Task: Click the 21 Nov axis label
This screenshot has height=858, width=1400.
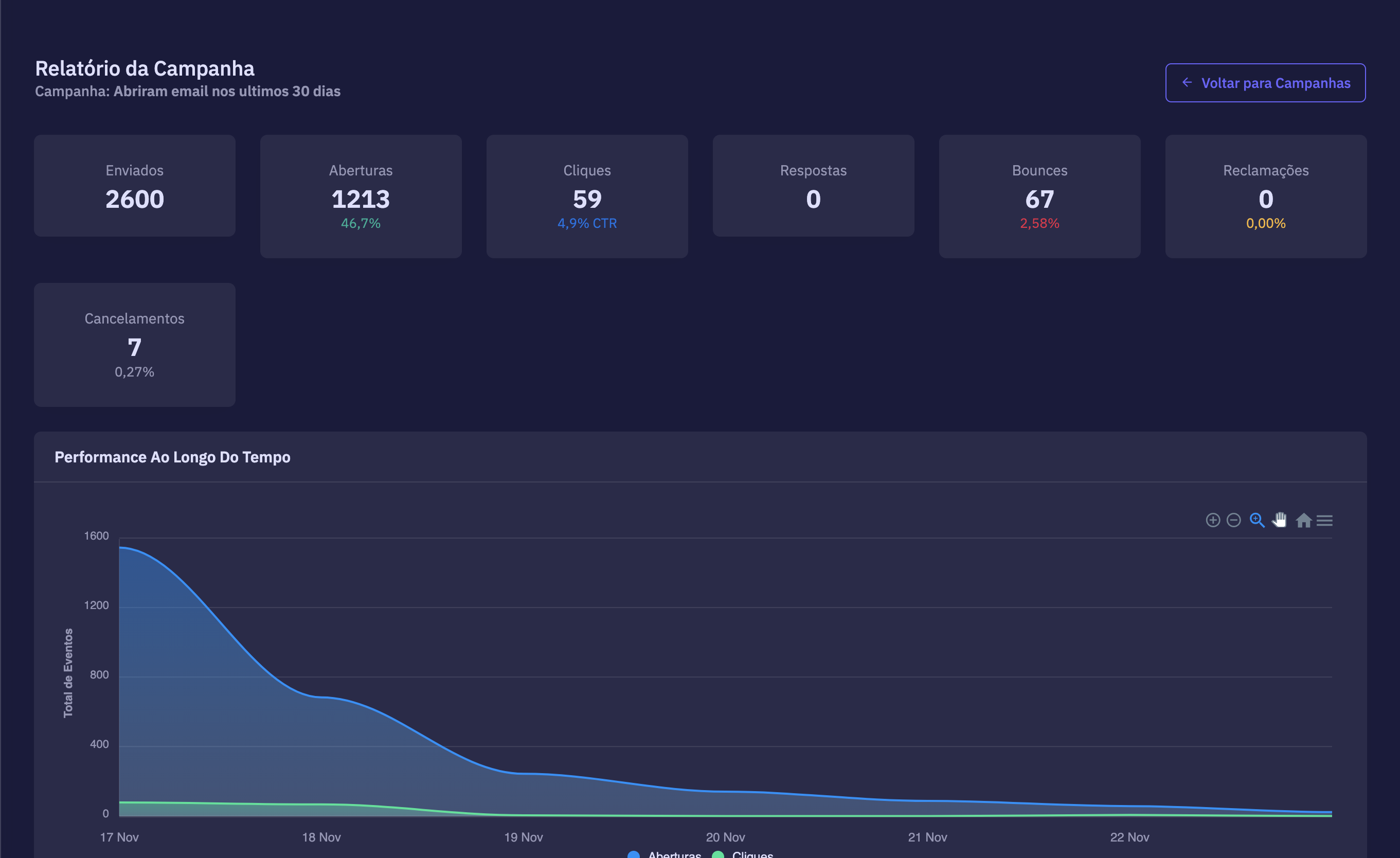Action: click(x=927, y=837)
